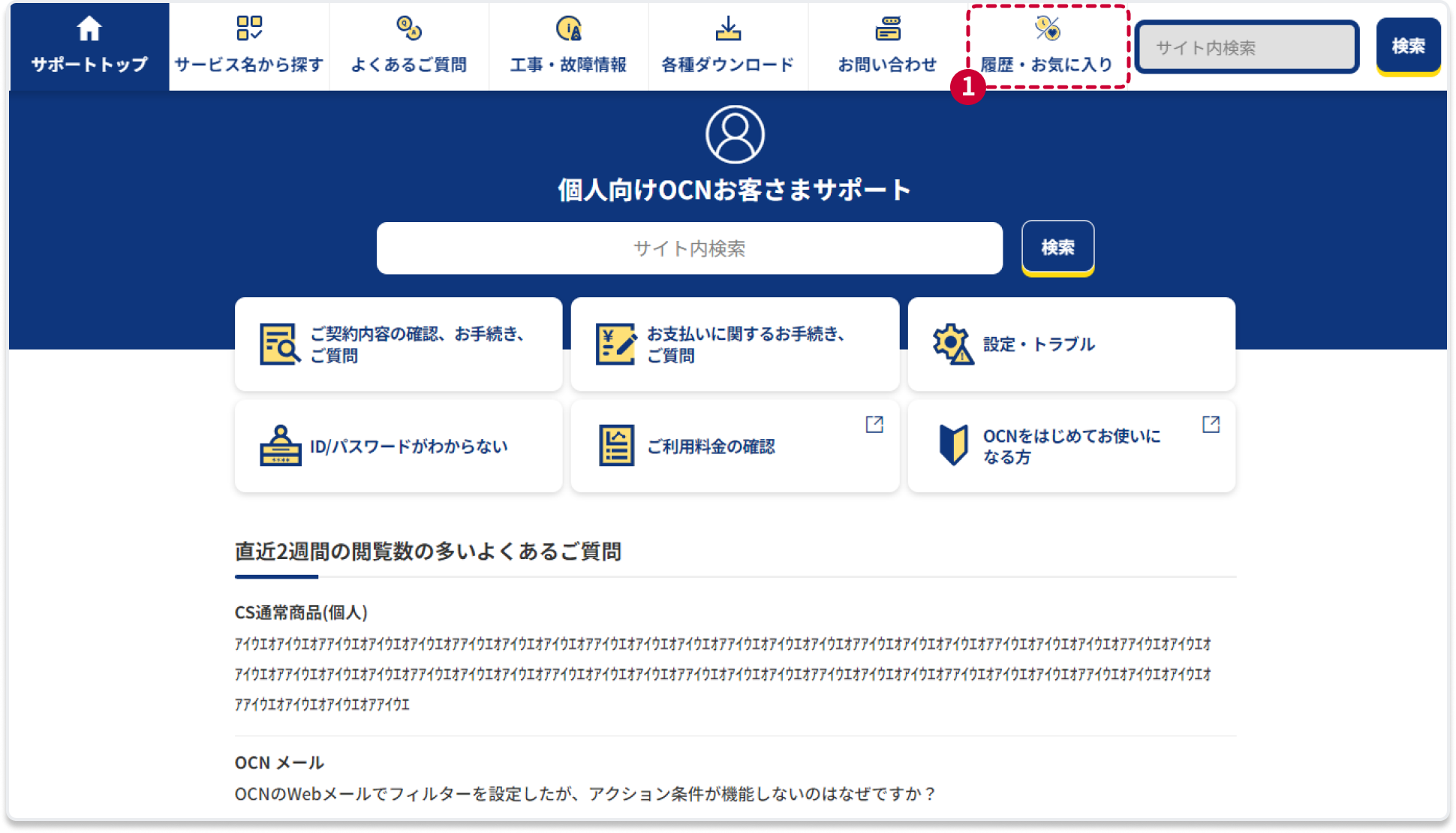Open OCNをはじめてお使いになる方 card text
1456x833 pixels.
point(1072,447)
